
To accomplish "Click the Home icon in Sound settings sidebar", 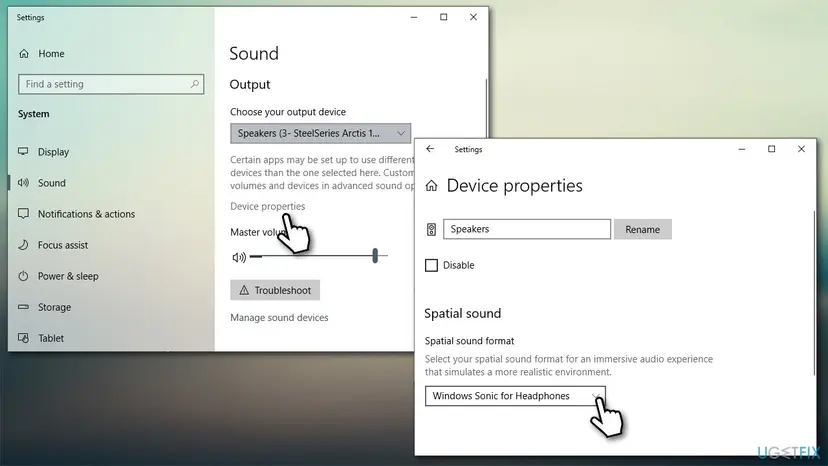I will tap(24, 53).
